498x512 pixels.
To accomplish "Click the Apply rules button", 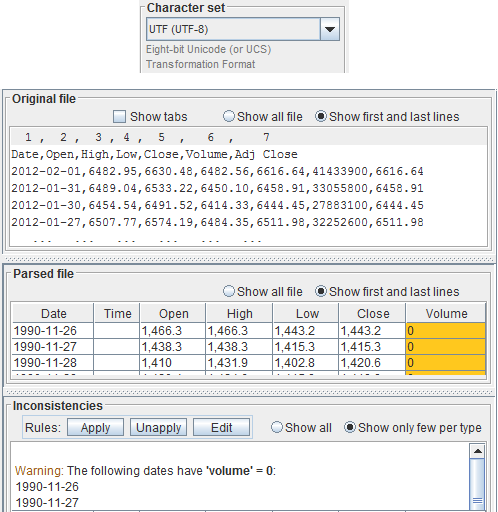I will tap(95, 428).
